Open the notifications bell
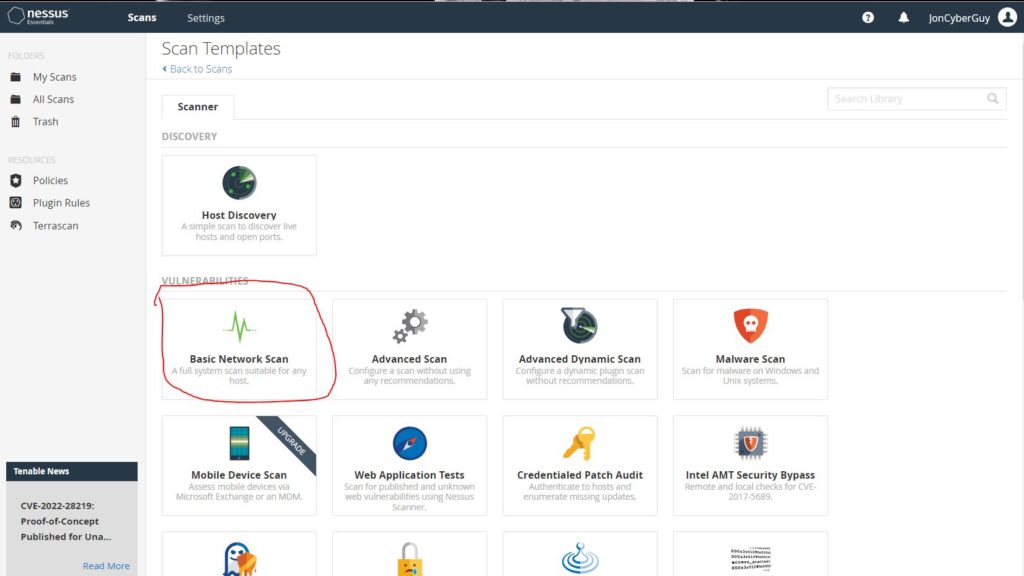 903,18
